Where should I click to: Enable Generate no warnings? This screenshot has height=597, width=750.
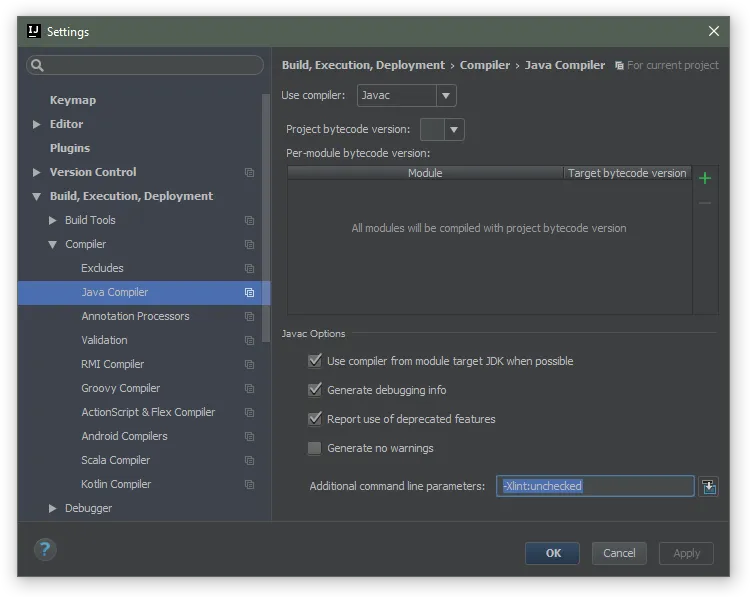[315, 448]
